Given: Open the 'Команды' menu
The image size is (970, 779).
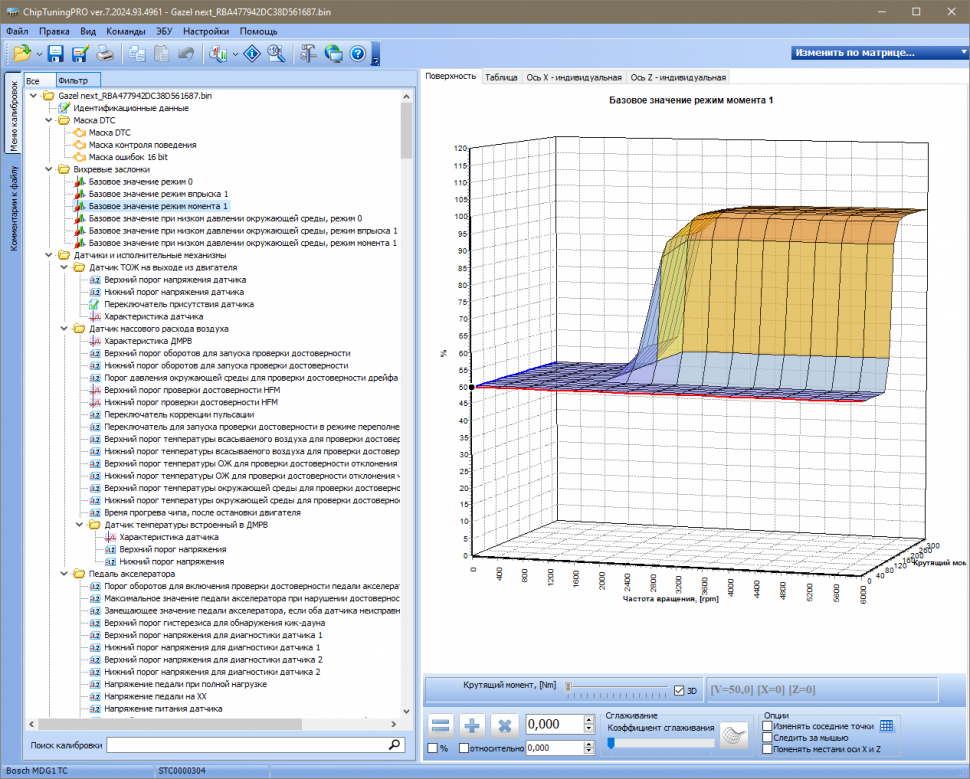Looking at the screenshot, I should point(126,31).
